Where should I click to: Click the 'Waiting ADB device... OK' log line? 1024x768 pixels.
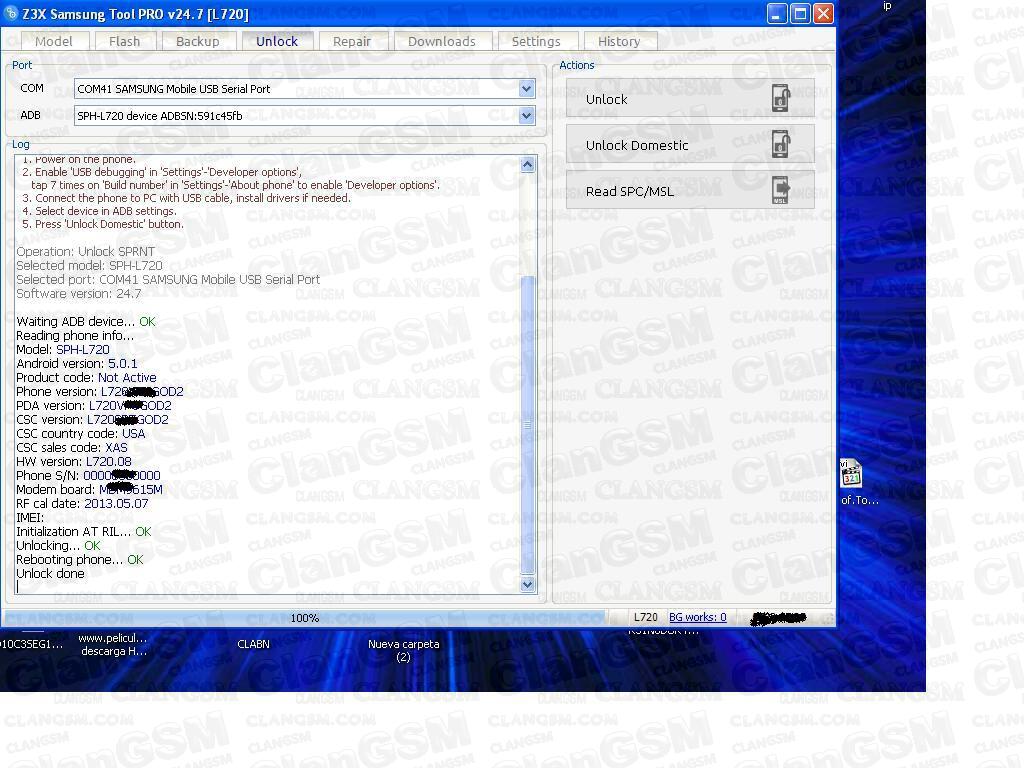pyautogui.click(x=86, y=321)
